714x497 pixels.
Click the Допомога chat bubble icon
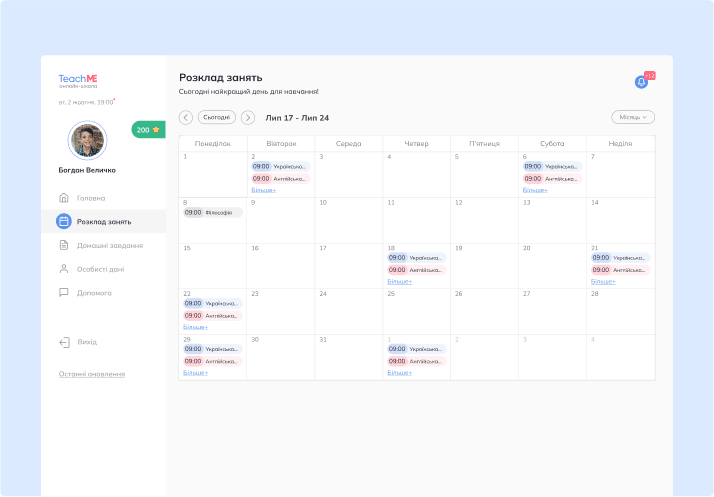(x=64, y=293)
